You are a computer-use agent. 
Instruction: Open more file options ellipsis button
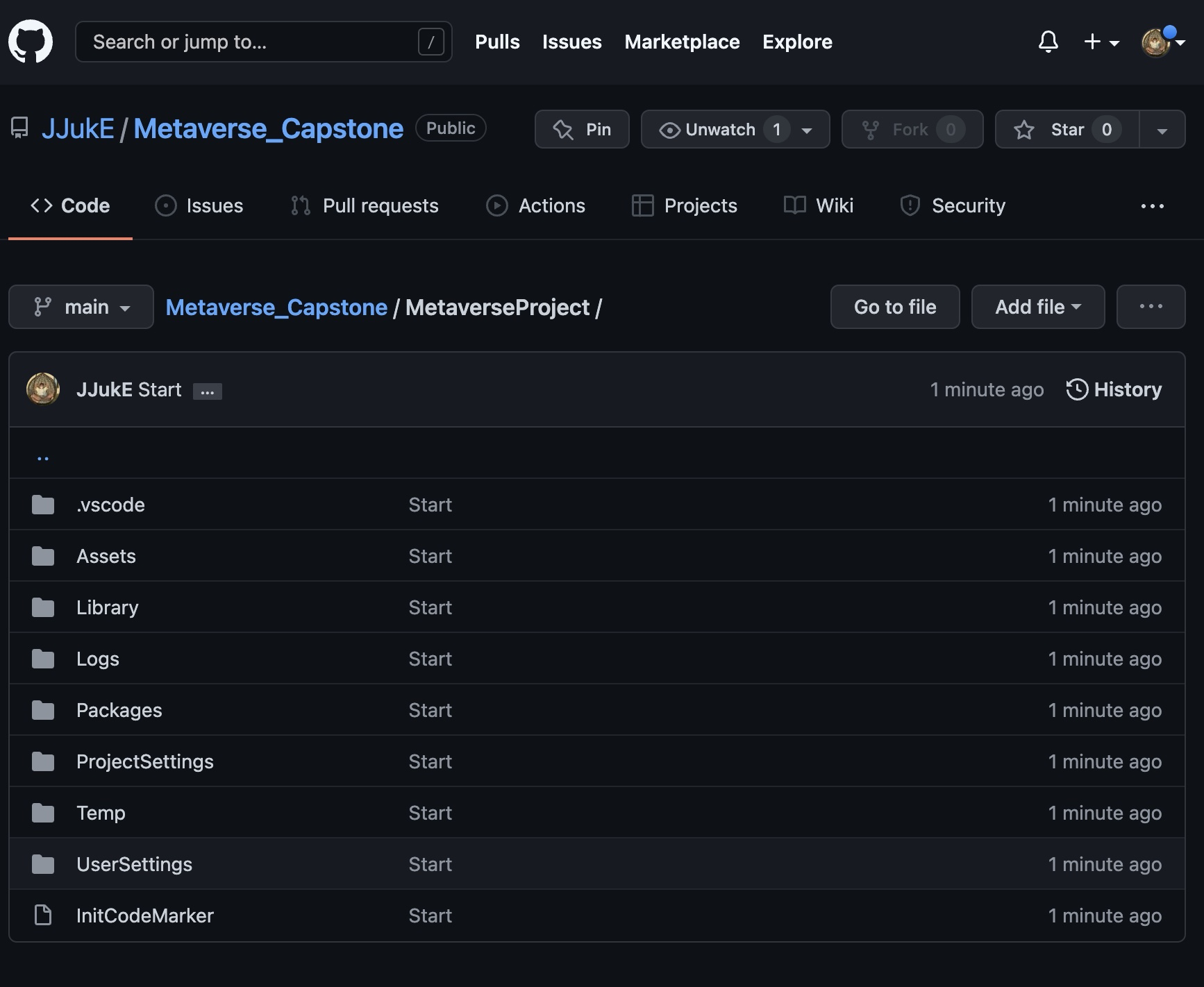pyautogui.click(x=1151, y=307)
